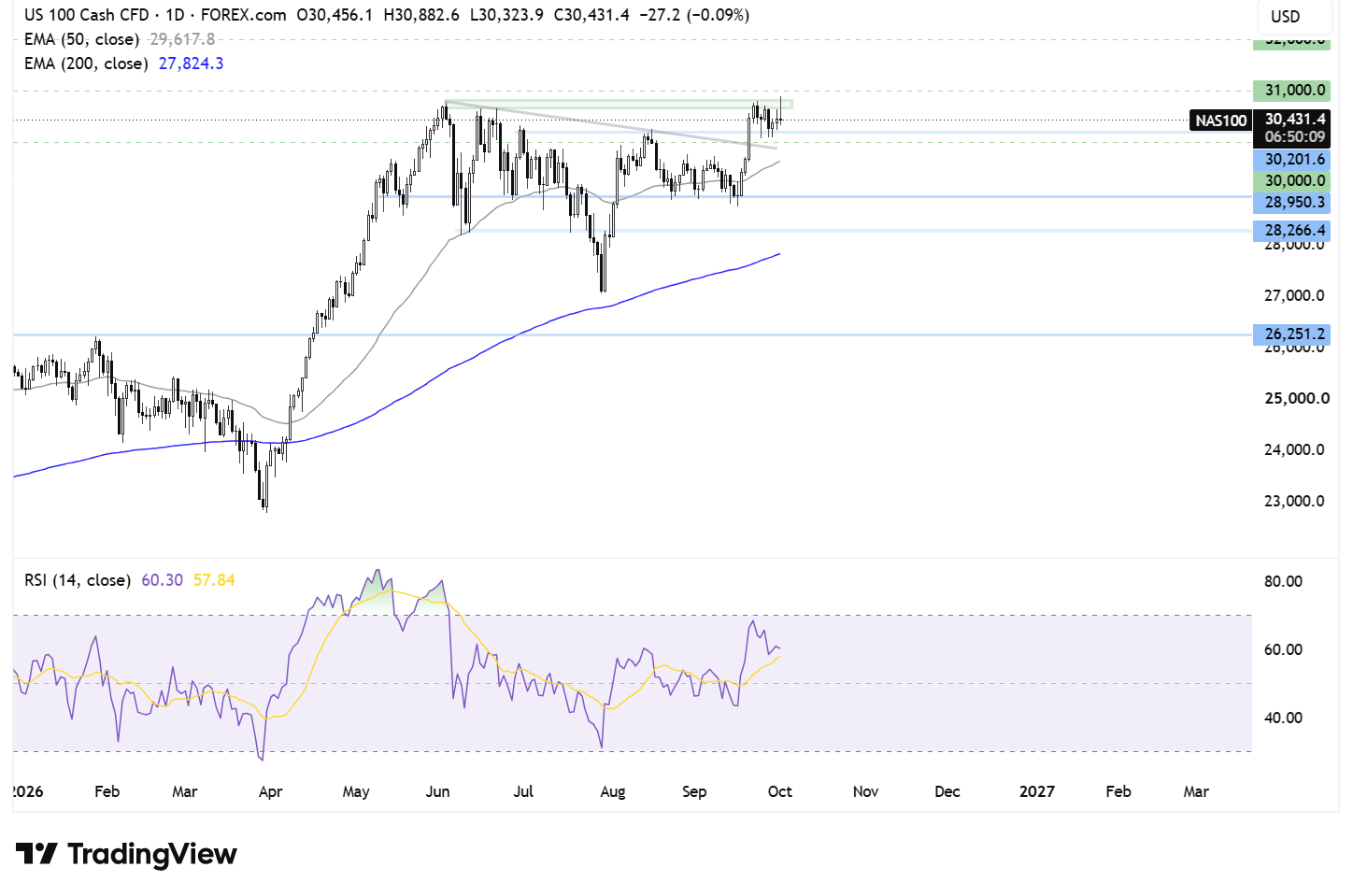
Task: Click the 30,000.0 green price level label
Action: tap(1292, 180)
